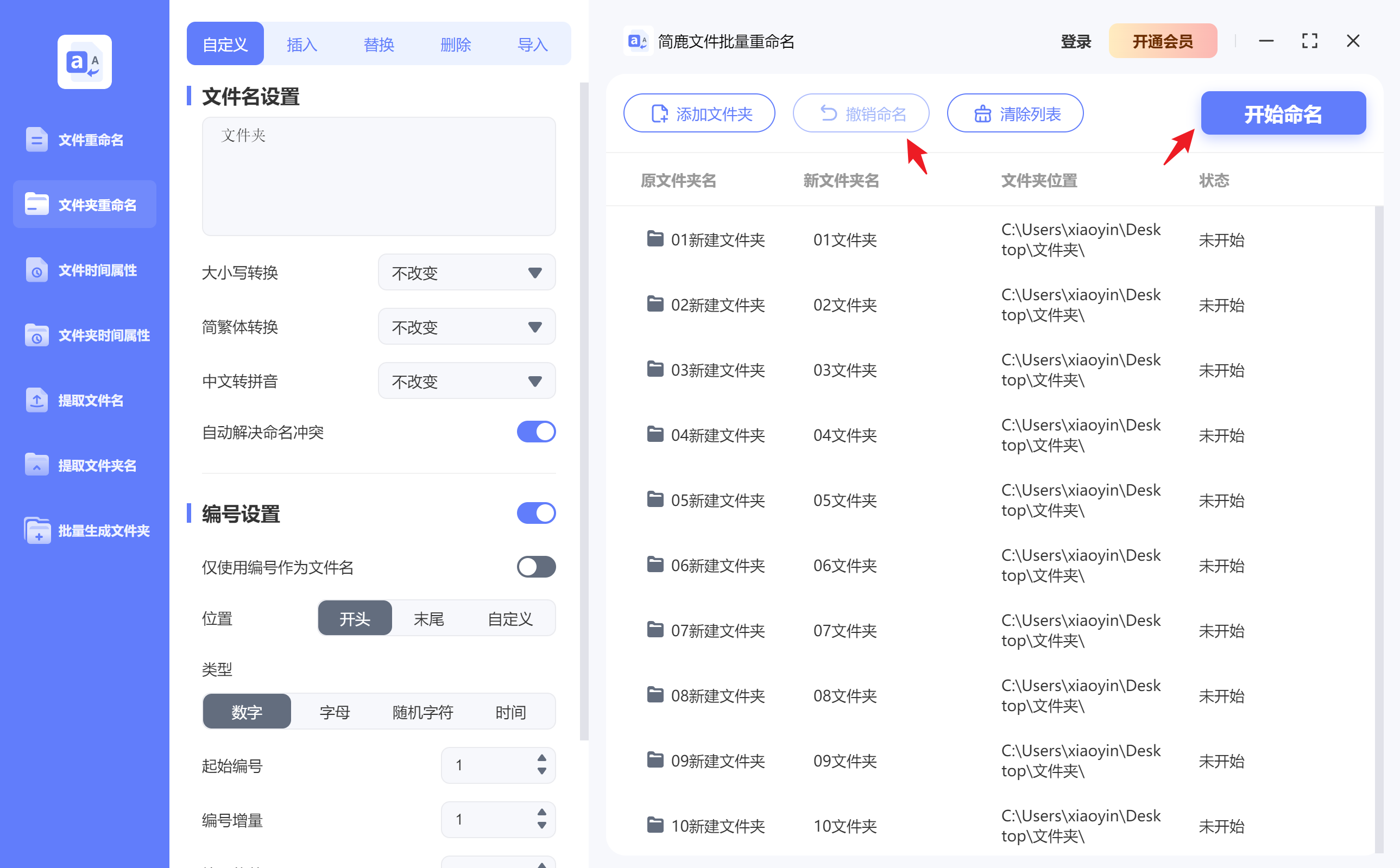Increase 起始编号 with the up stepper

point(540,759)
